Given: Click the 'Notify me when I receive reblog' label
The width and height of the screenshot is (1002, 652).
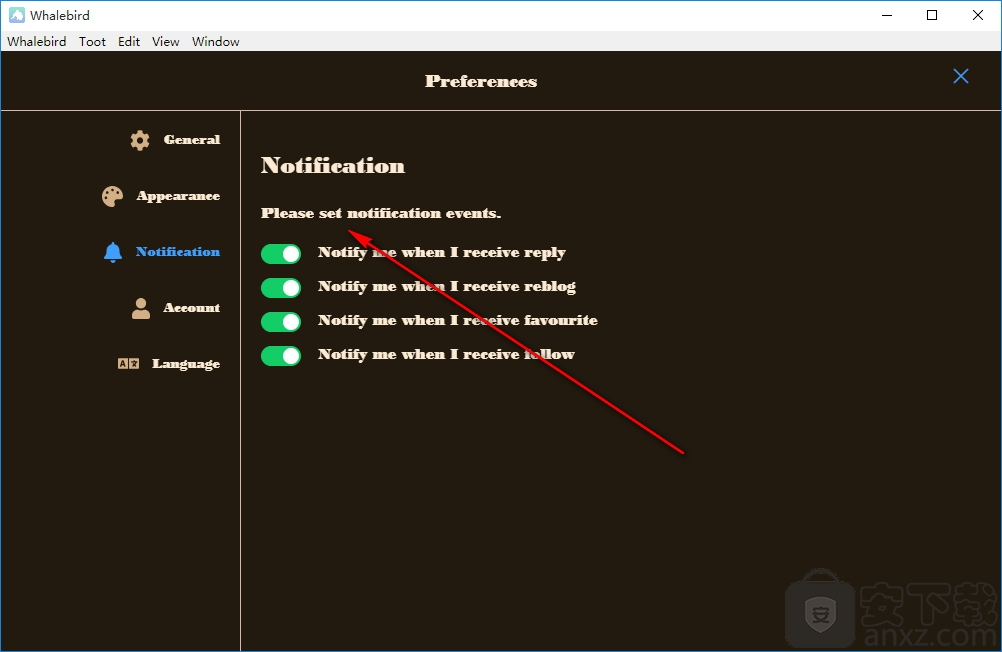Looking at the screenshot, I should (447, 286).
